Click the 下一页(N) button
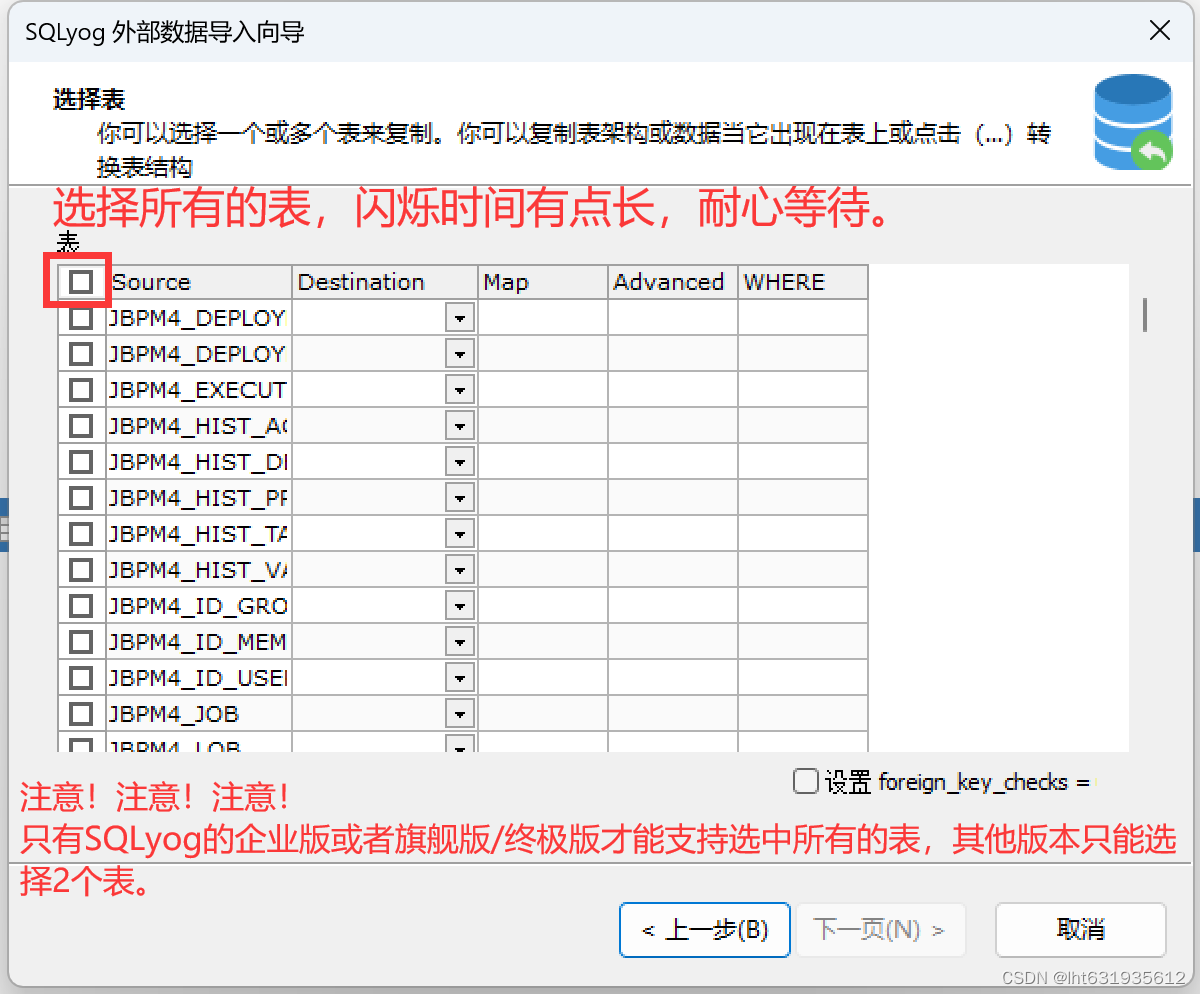The height and width of the screenshot is (994, 1200). point(880,930)
